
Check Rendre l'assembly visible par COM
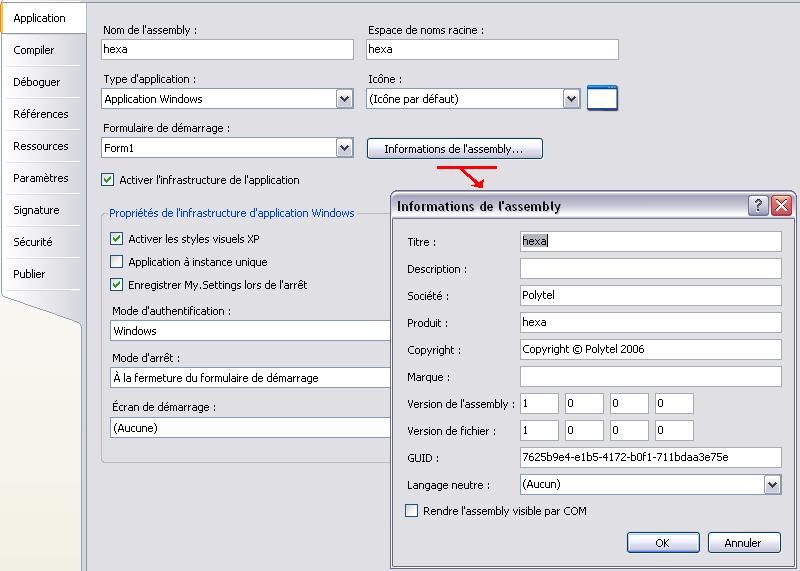pos(411,511)
